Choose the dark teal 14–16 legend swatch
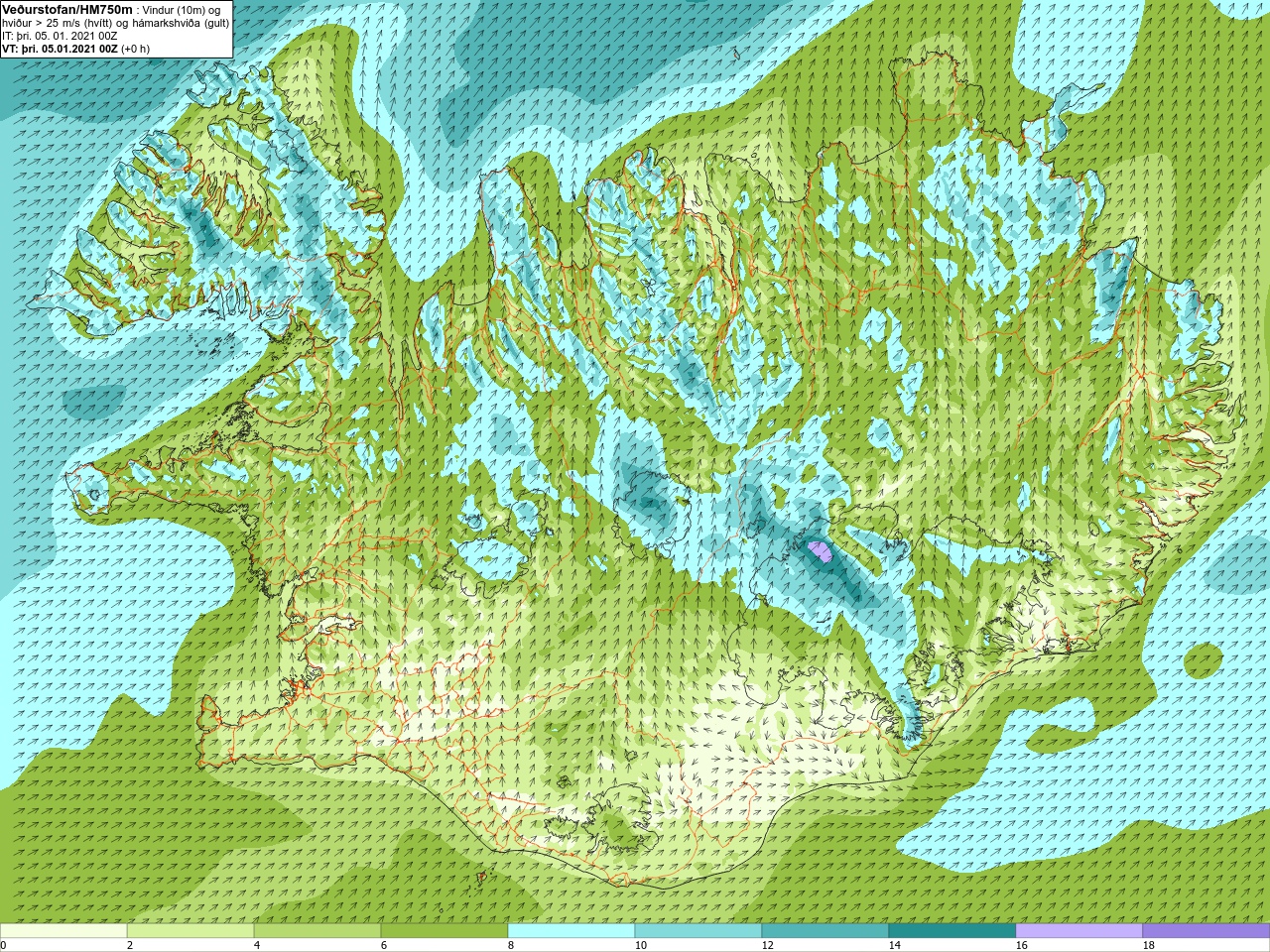The height and width of the screenshot is (952, 1270). click(x=952, y=931)
